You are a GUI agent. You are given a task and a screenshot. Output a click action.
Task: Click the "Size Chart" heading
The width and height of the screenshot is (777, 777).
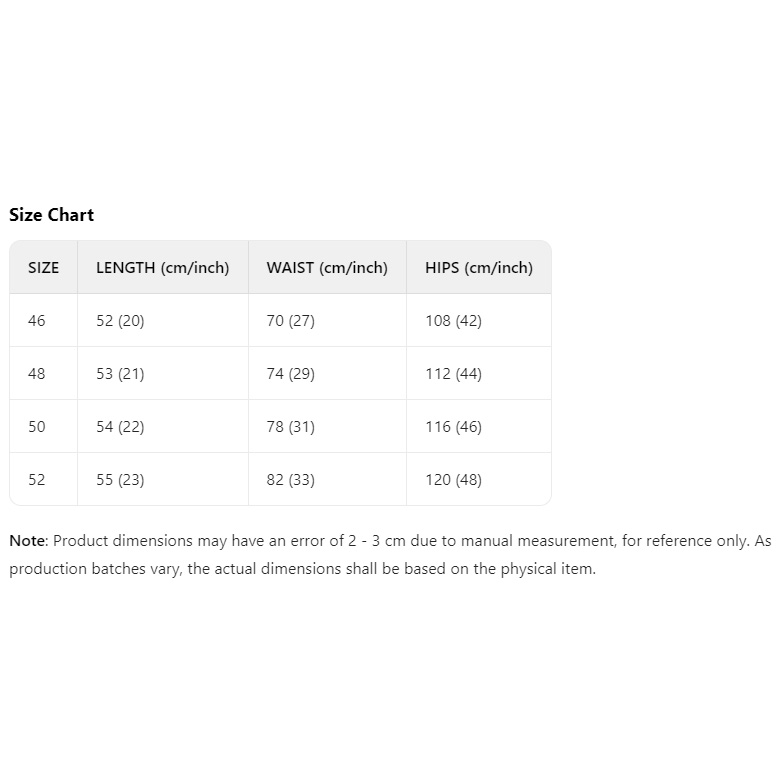pyautogui.click(x=51, y=215)
